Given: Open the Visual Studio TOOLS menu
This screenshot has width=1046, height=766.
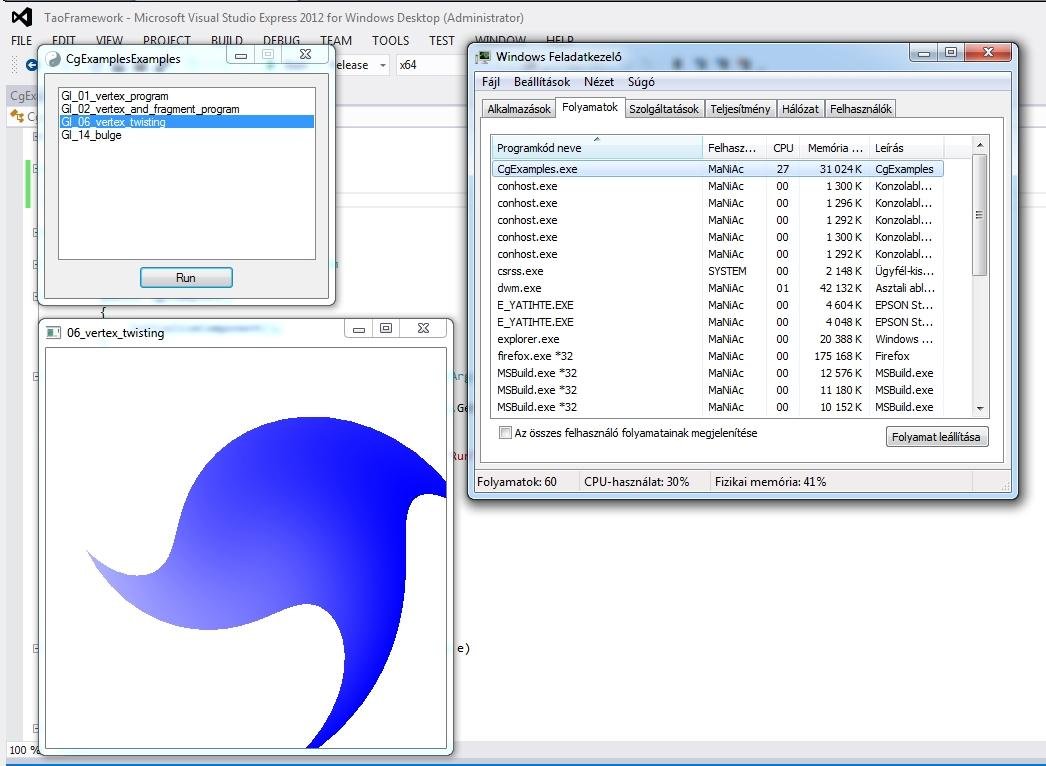Looking at the screenshot, I should pyautogui.click(x=390, y=41).
